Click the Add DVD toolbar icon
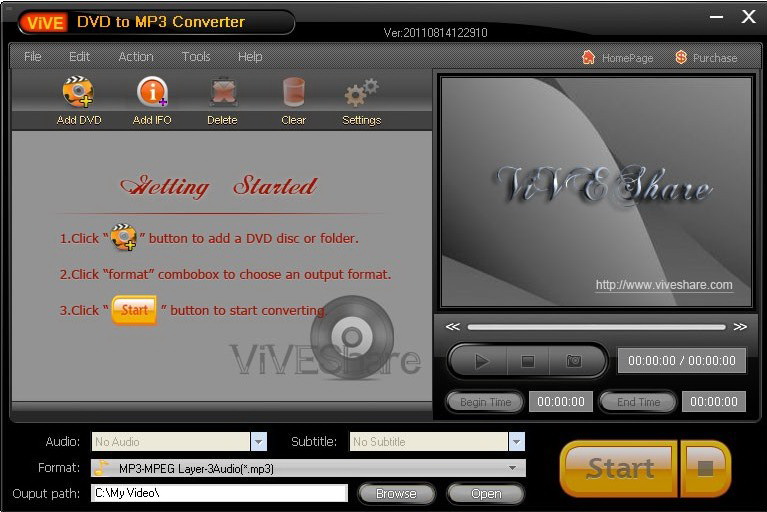Image resolution: width=767 pixels, height=512 pixels. click(78, 92)
